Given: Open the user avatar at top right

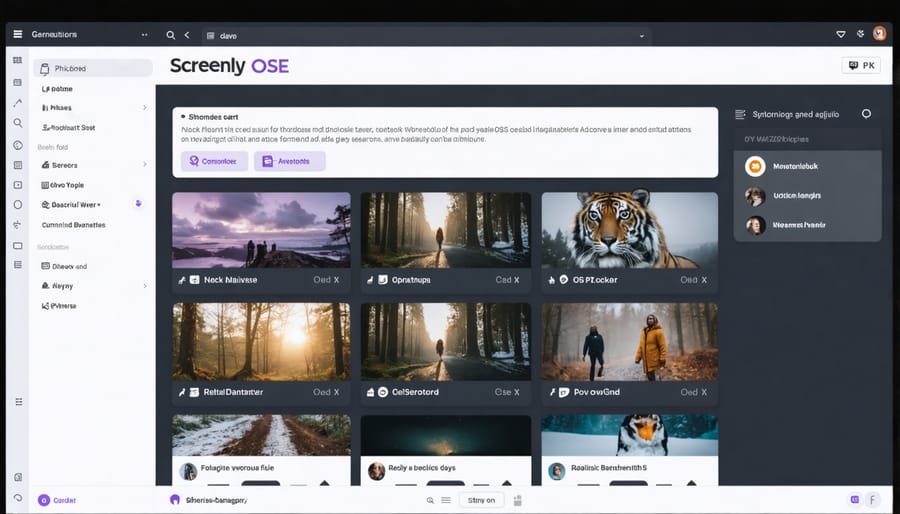Looking at the screenshot, I should [x=879, y=34].
